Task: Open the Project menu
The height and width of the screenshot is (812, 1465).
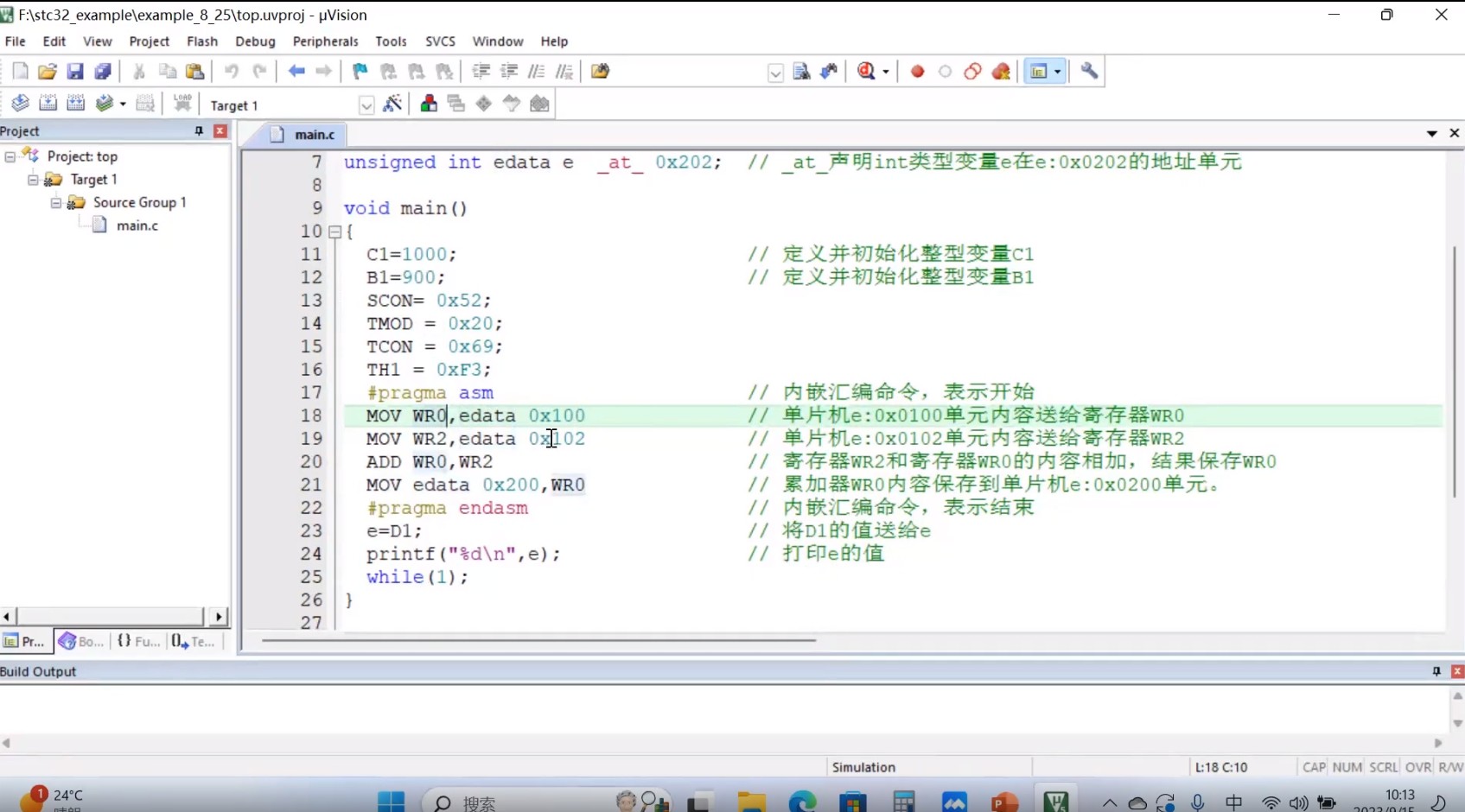Action: point(150,41)
